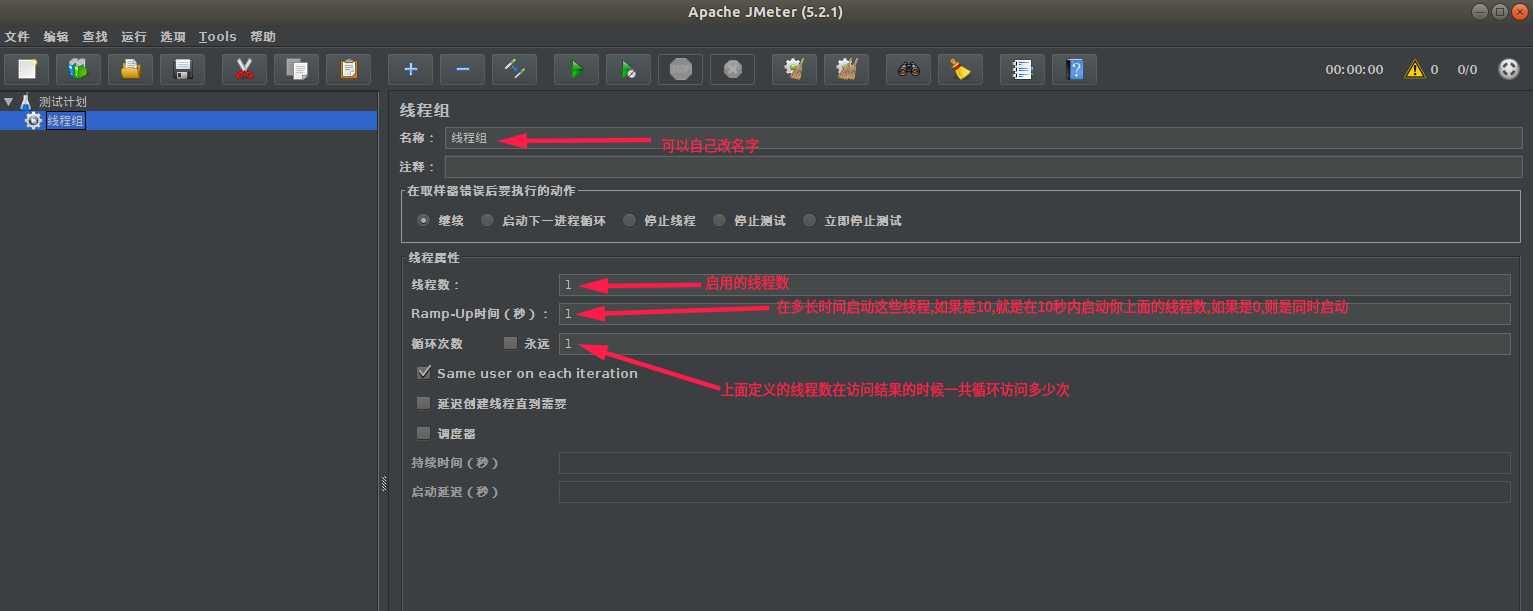Enable 延迟创建线程直到需要 checkbox

424,403
